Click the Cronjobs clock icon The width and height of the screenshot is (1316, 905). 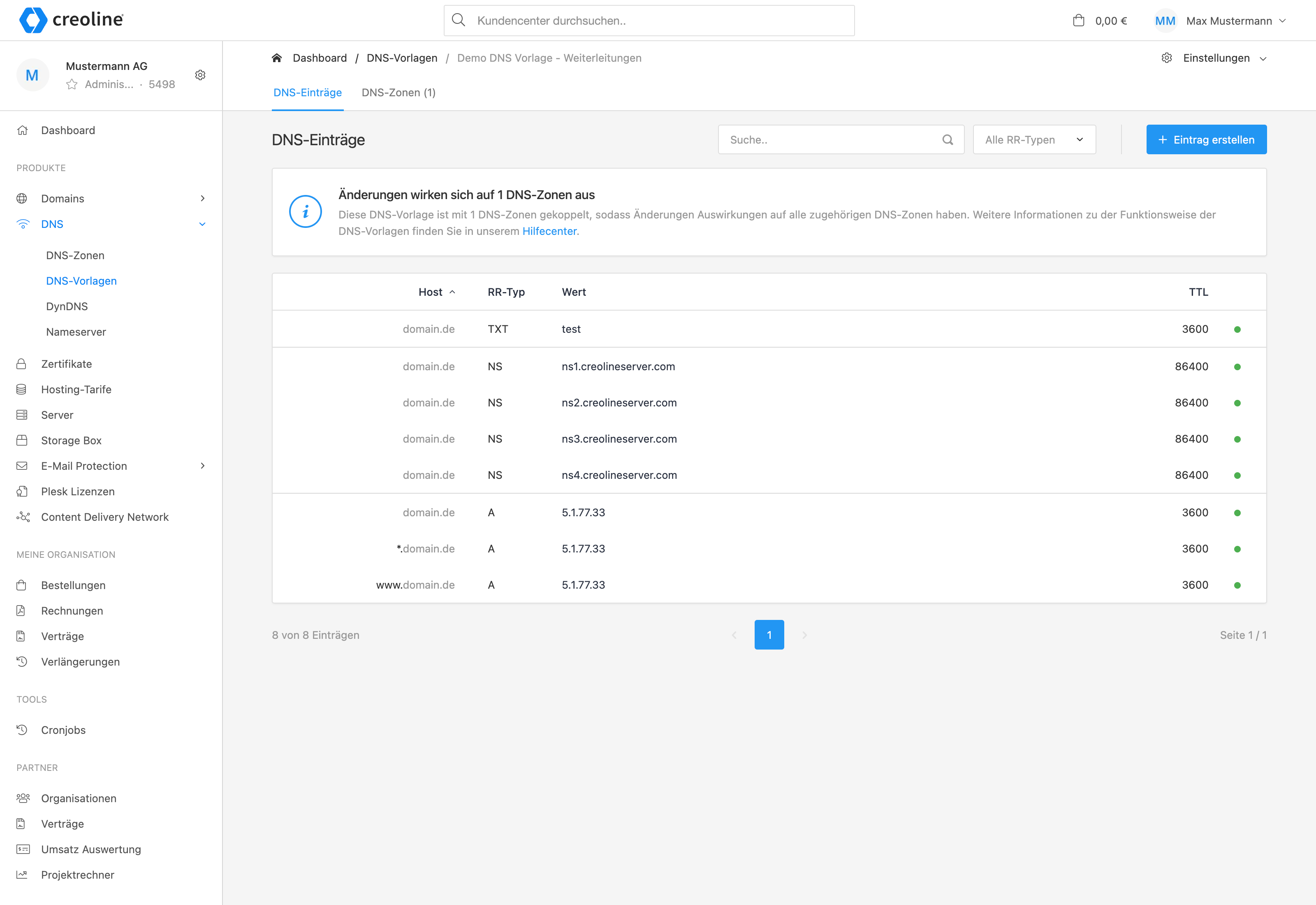[x=22, y=730]
